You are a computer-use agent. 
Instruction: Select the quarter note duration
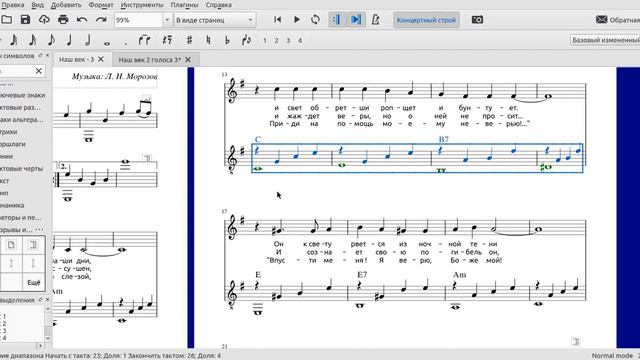point(69,40)
